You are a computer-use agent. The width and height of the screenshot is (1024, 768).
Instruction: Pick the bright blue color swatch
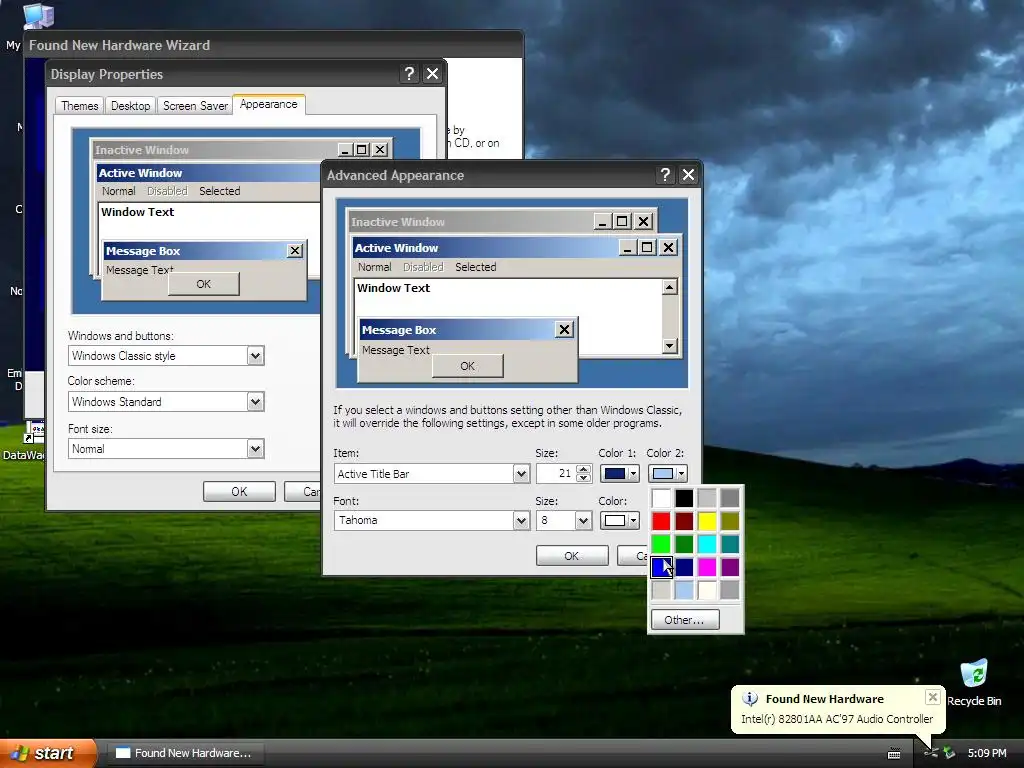pyautogui.click(x=661, y=567)
